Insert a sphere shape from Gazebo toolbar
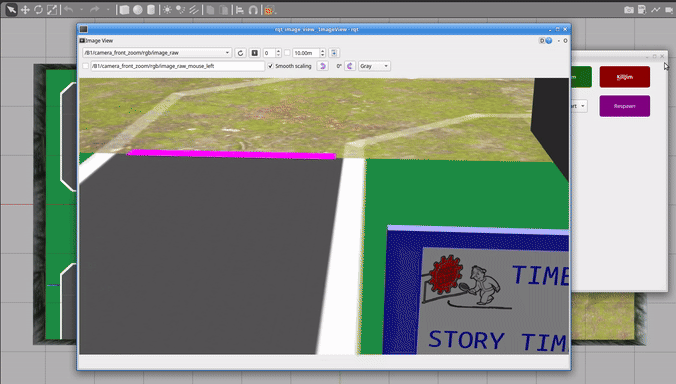Viewport: 676px width, 384px height. (x=138, y=9)
